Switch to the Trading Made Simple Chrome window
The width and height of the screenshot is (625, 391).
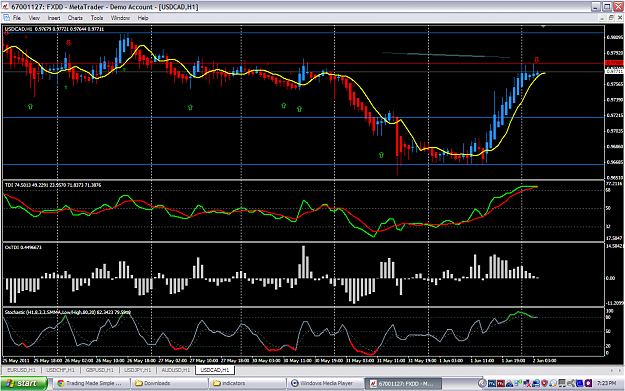click(x=92, y=383)
